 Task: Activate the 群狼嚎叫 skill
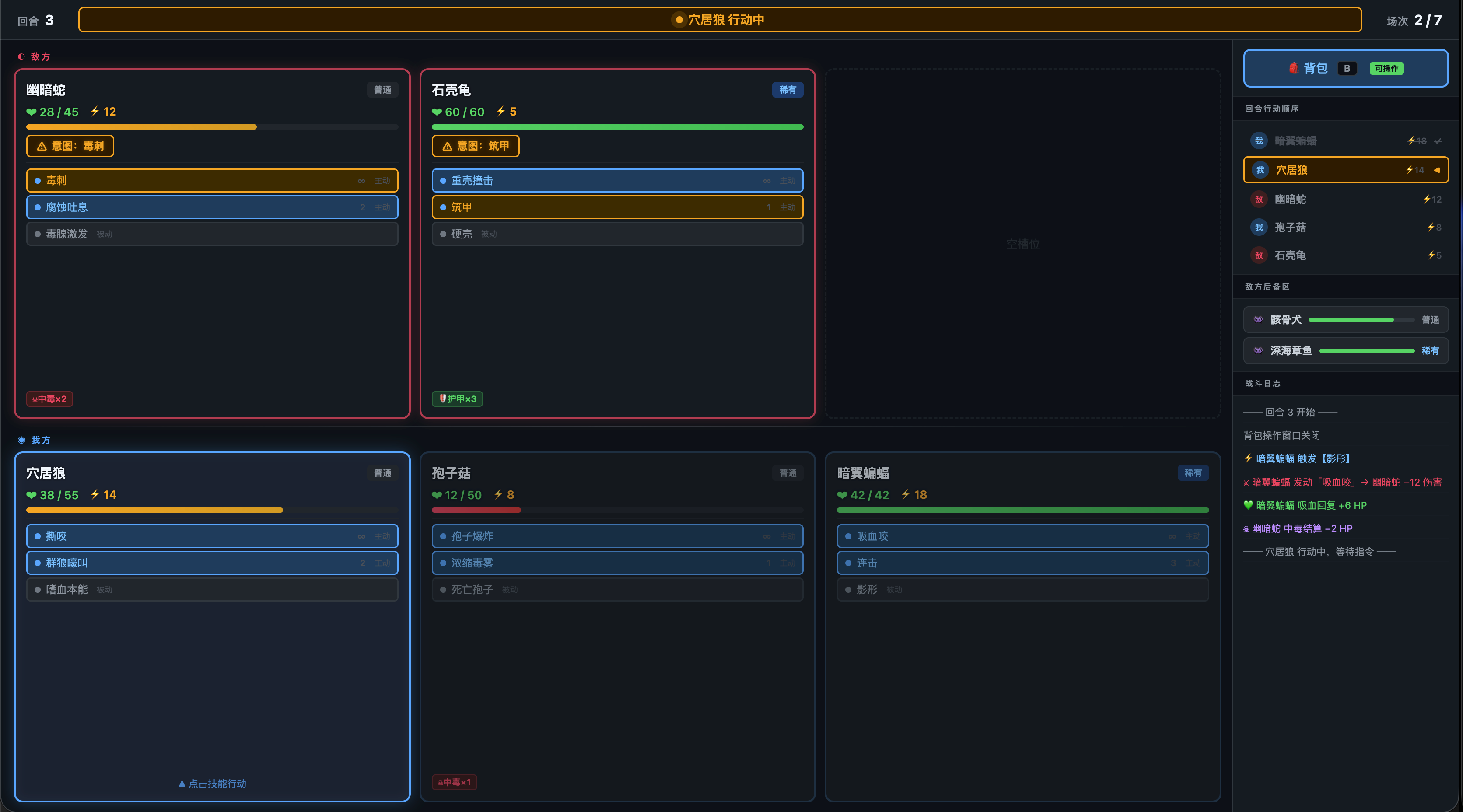click(212, 563)
